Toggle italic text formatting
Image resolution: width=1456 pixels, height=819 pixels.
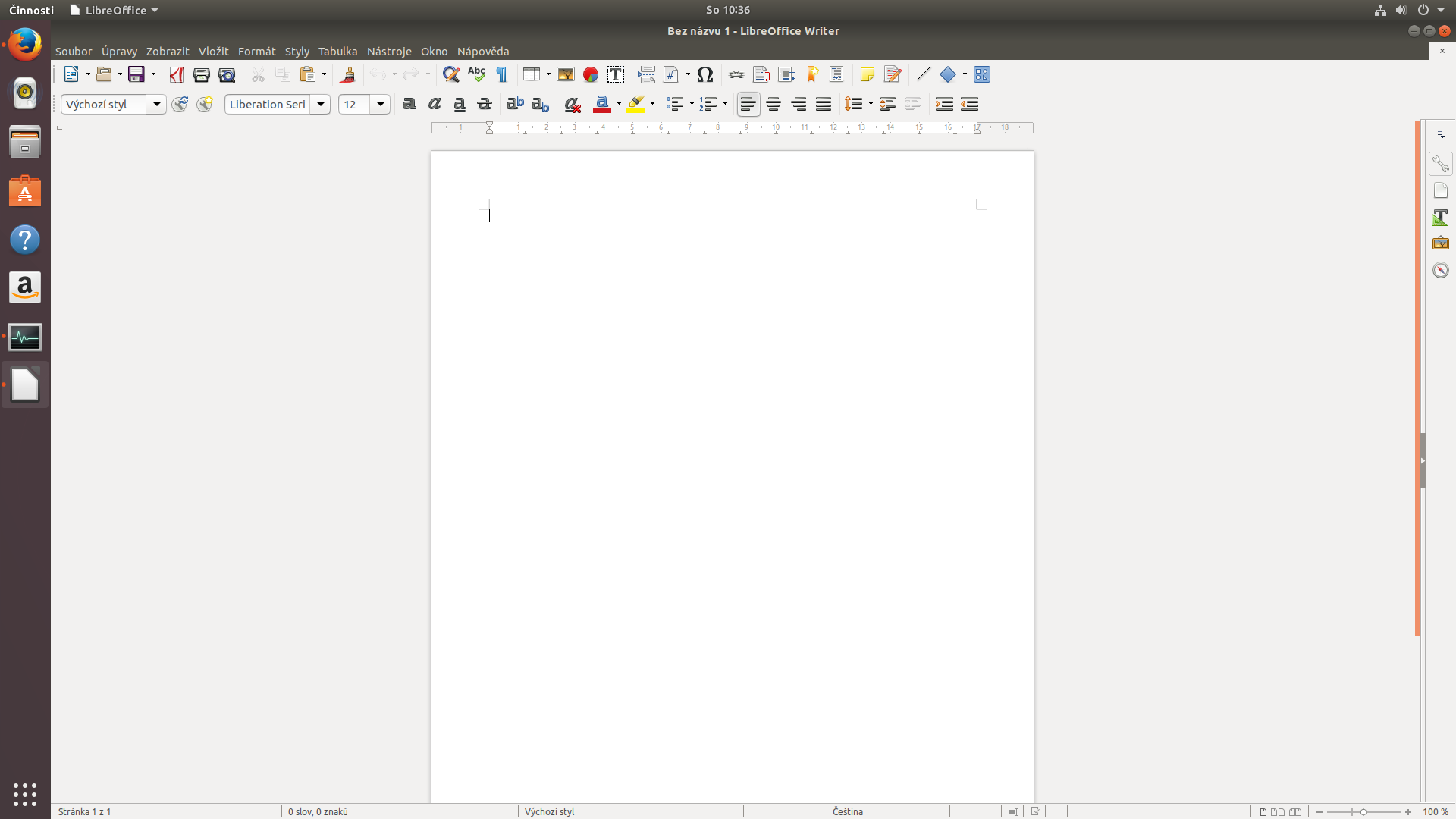click(x=435, y=104)
